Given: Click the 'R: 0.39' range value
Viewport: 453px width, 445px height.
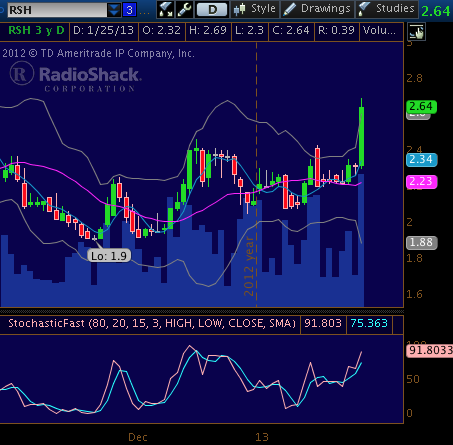Looking at the screenshot, I should [x=336, y=31].
